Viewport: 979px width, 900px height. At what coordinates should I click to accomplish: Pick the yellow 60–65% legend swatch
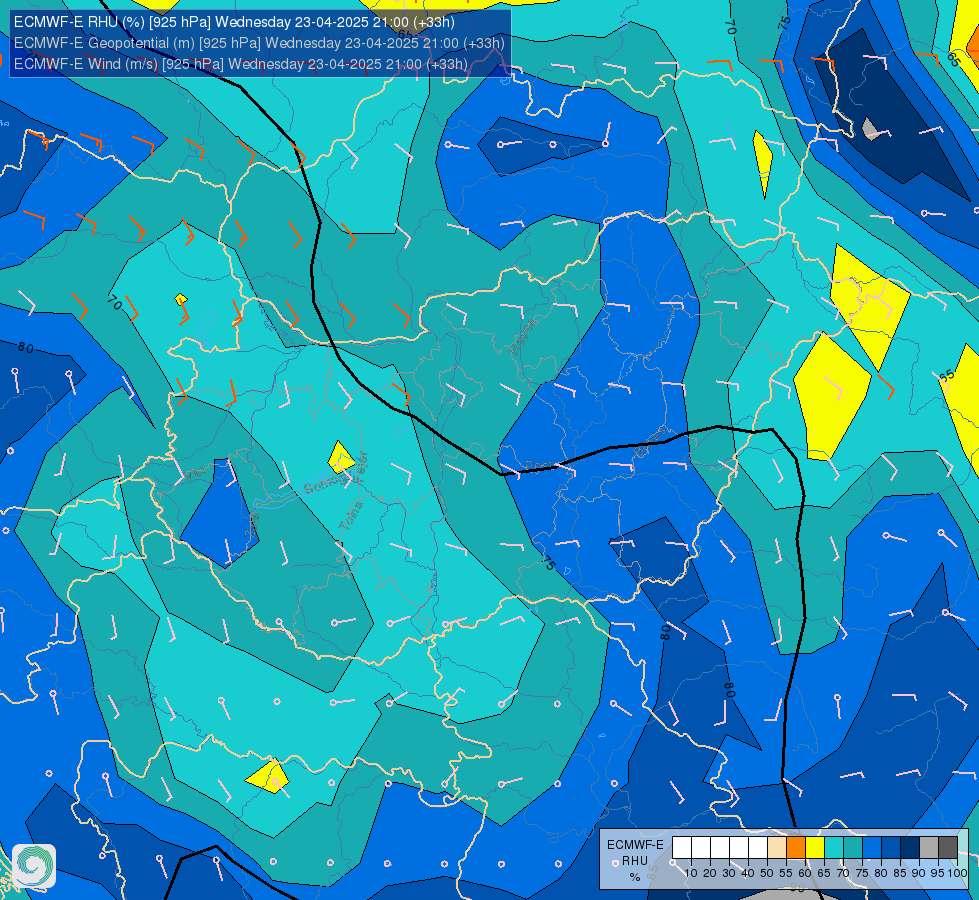pos(815,847)
